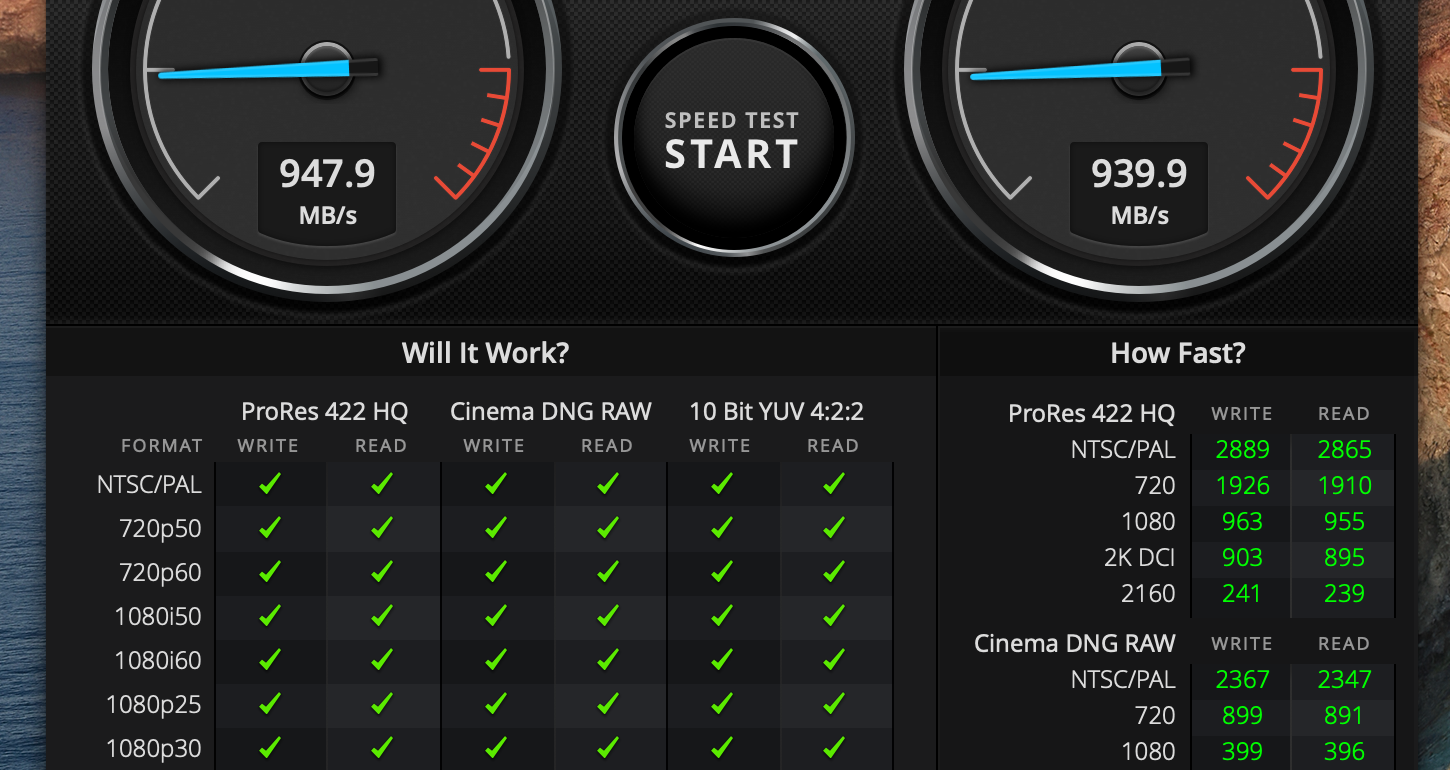Click the ProRes 1080 read value 955
The image size is (1450, 770).
tap(1344, 522)
